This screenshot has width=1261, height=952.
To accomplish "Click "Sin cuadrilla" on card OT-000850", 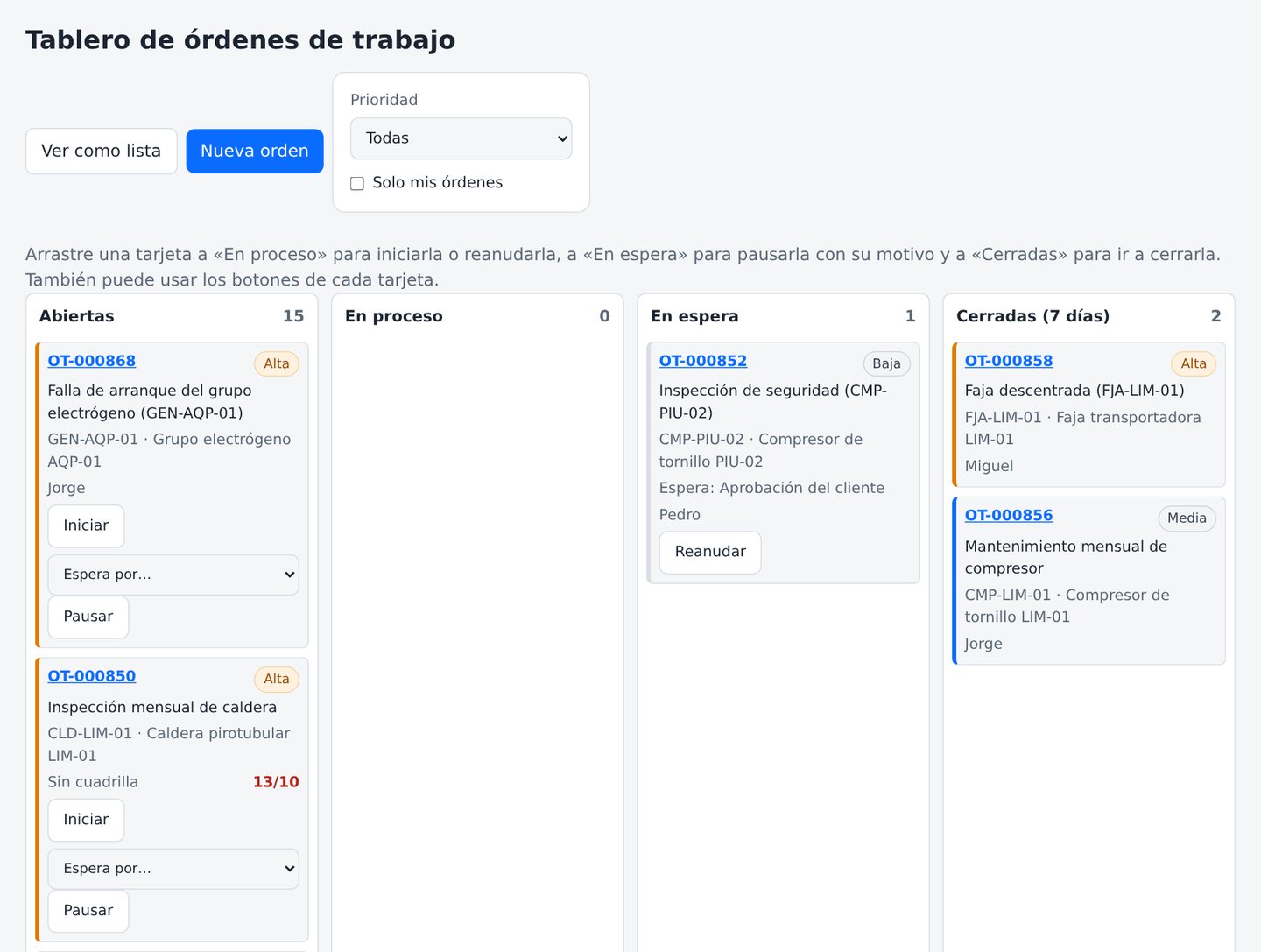I will (93, 782).
